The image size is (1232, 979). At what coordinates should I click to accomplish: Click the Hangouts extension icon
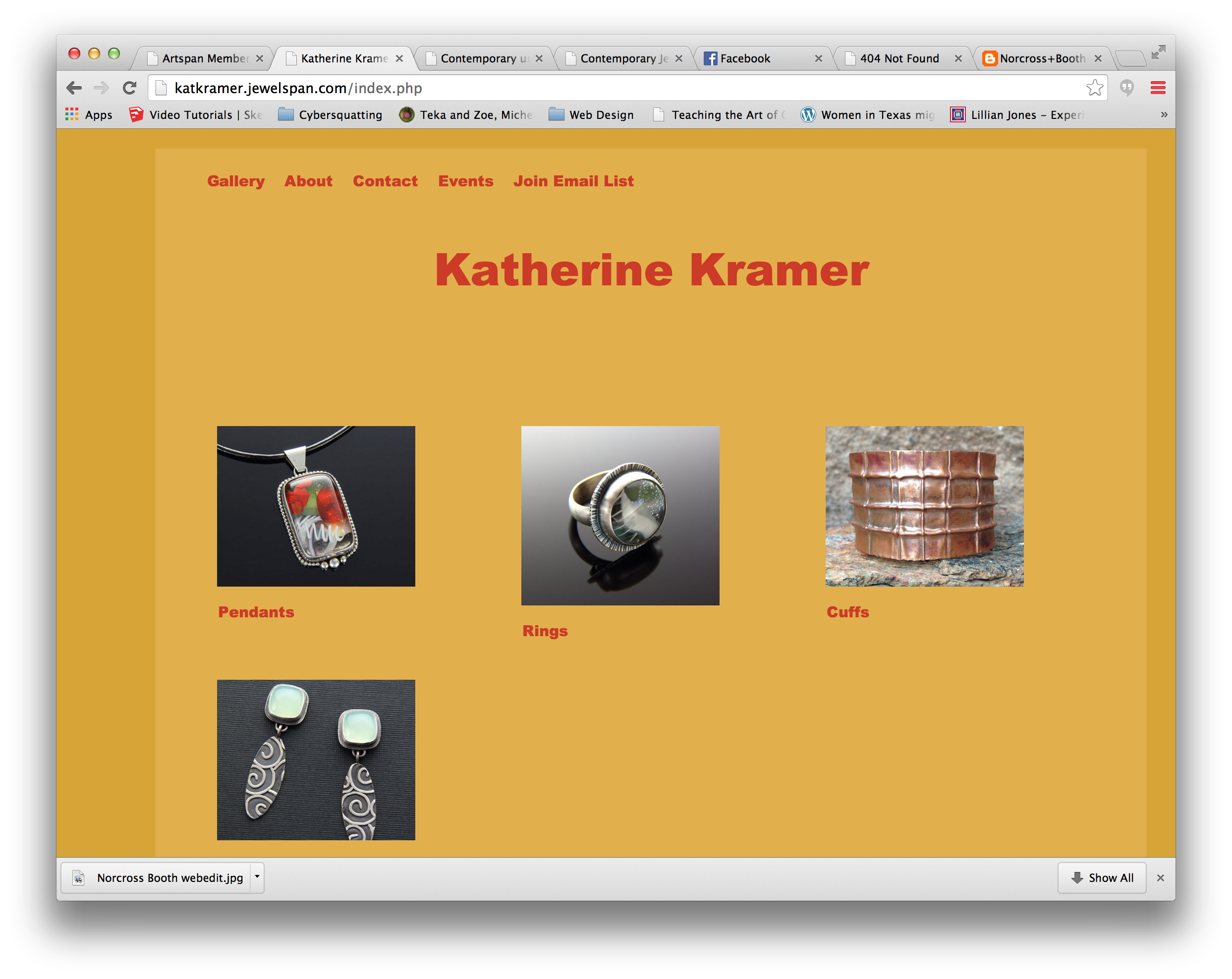point(1126,88)
